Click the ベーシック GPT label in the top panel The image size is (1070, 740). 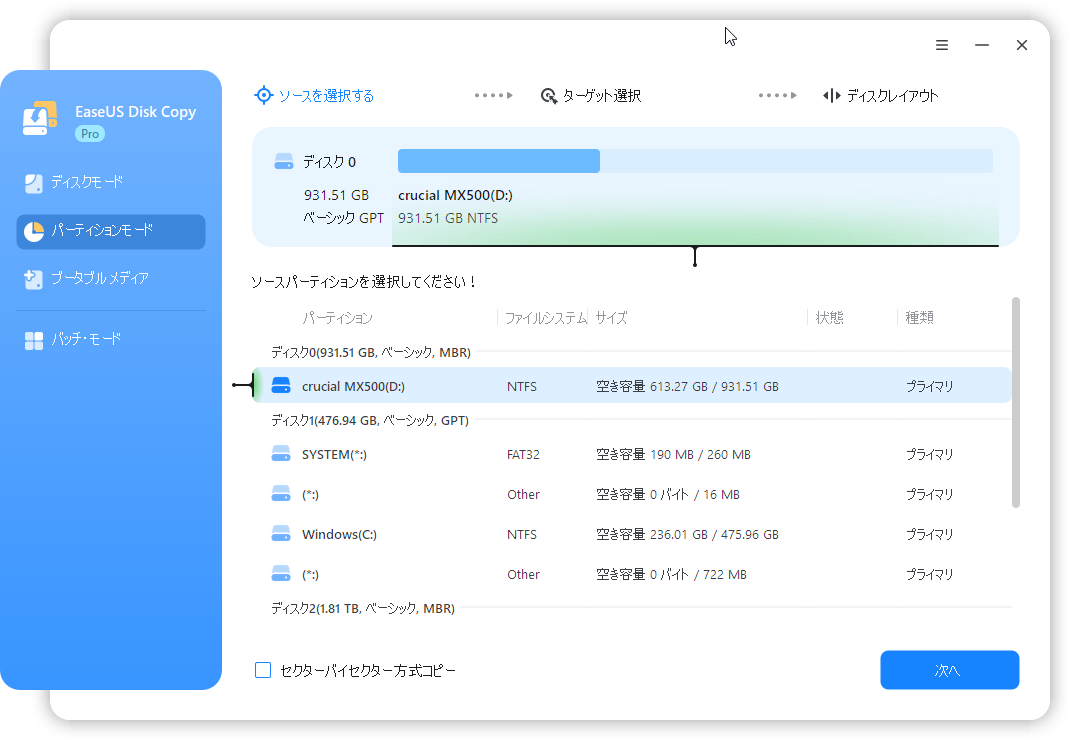click(343, 218)
